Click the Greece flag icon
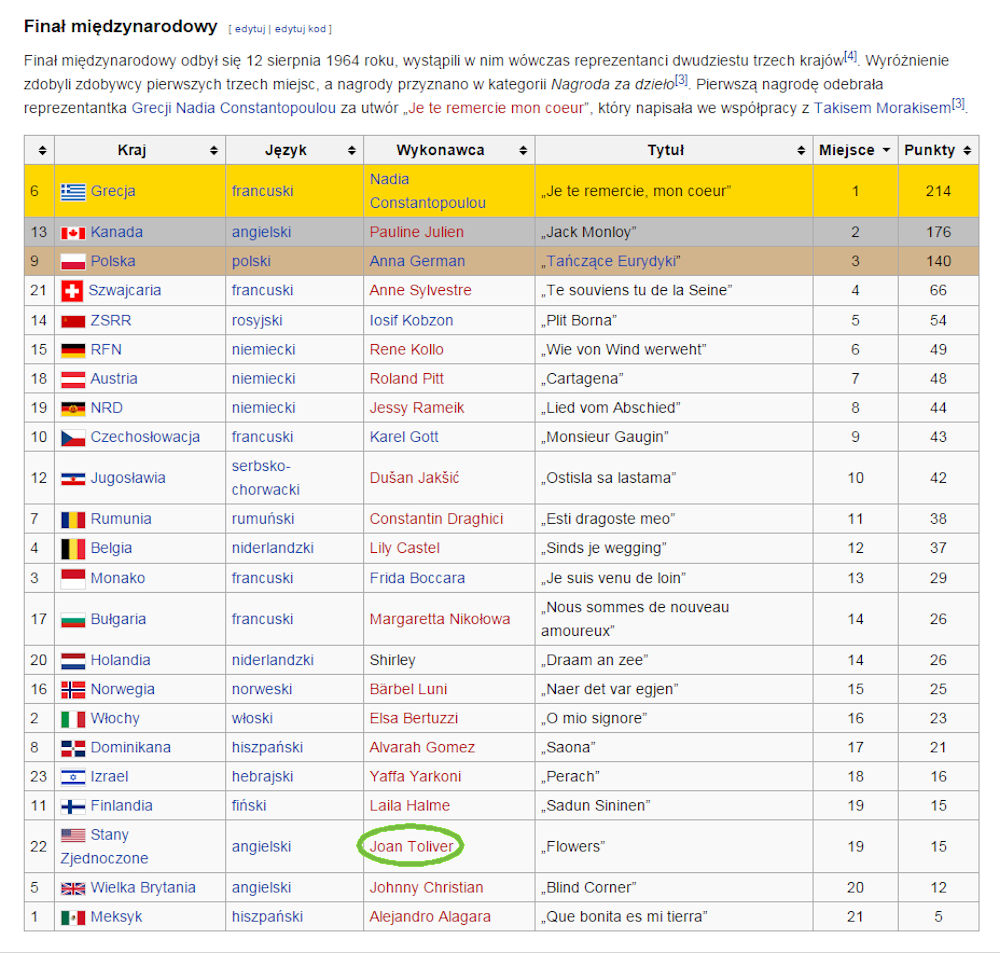Viewport: 1000px width, 953px height. point(73,191)
